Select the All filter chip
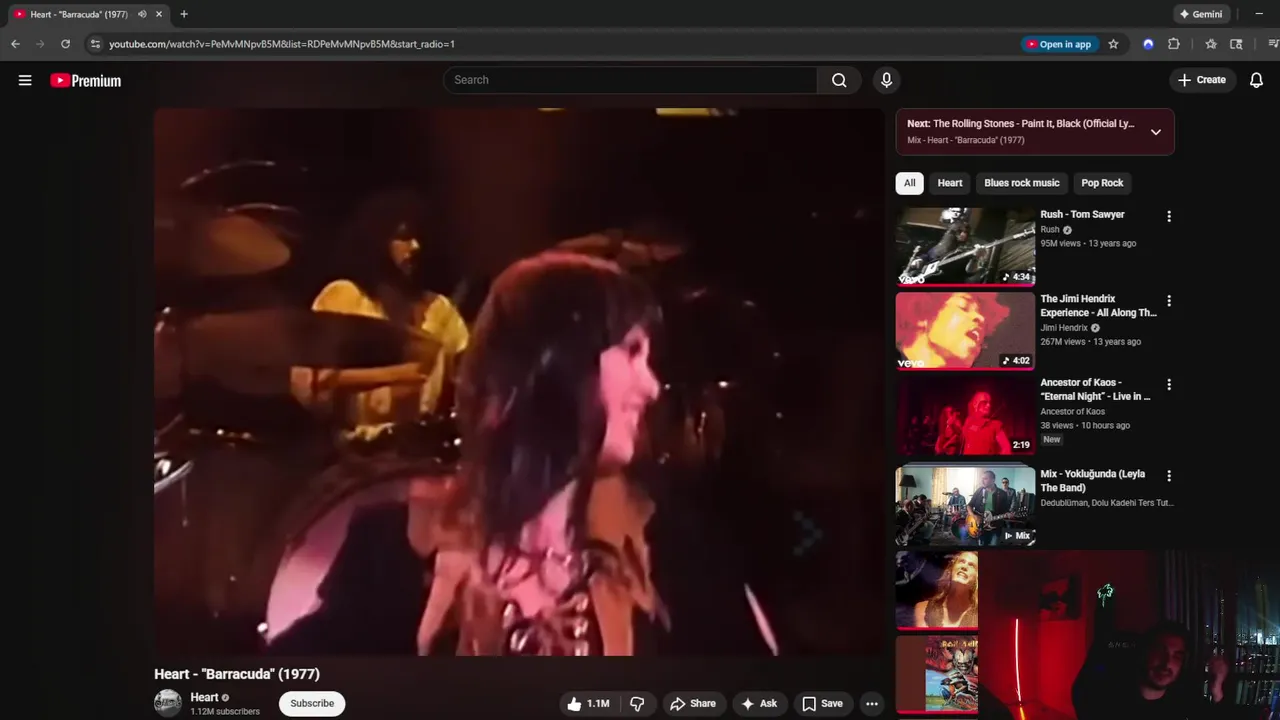Viewport: 1280px width, 720px height. pyautogui.click(x=909, y=183)
